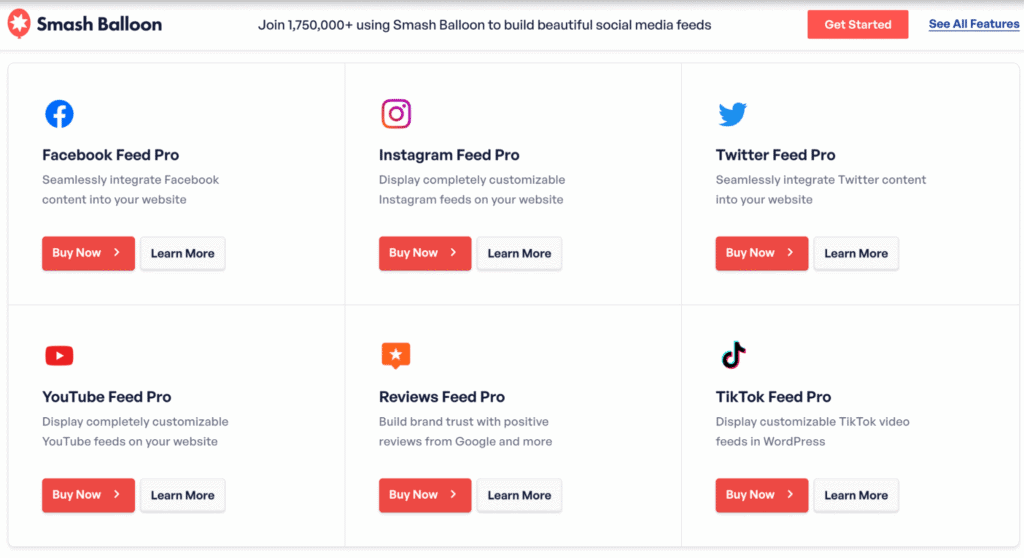This screenshot has width=1024, height=559.
Task: Learn More about Twitter Feed Pro
Action: 856,253
